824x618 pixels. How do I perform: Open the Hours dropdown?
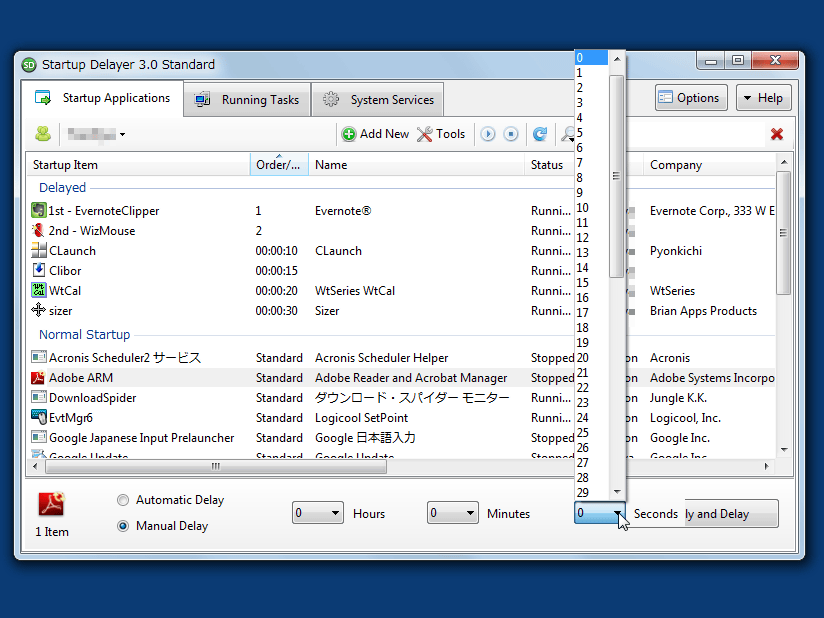click(x=317, y=513)
